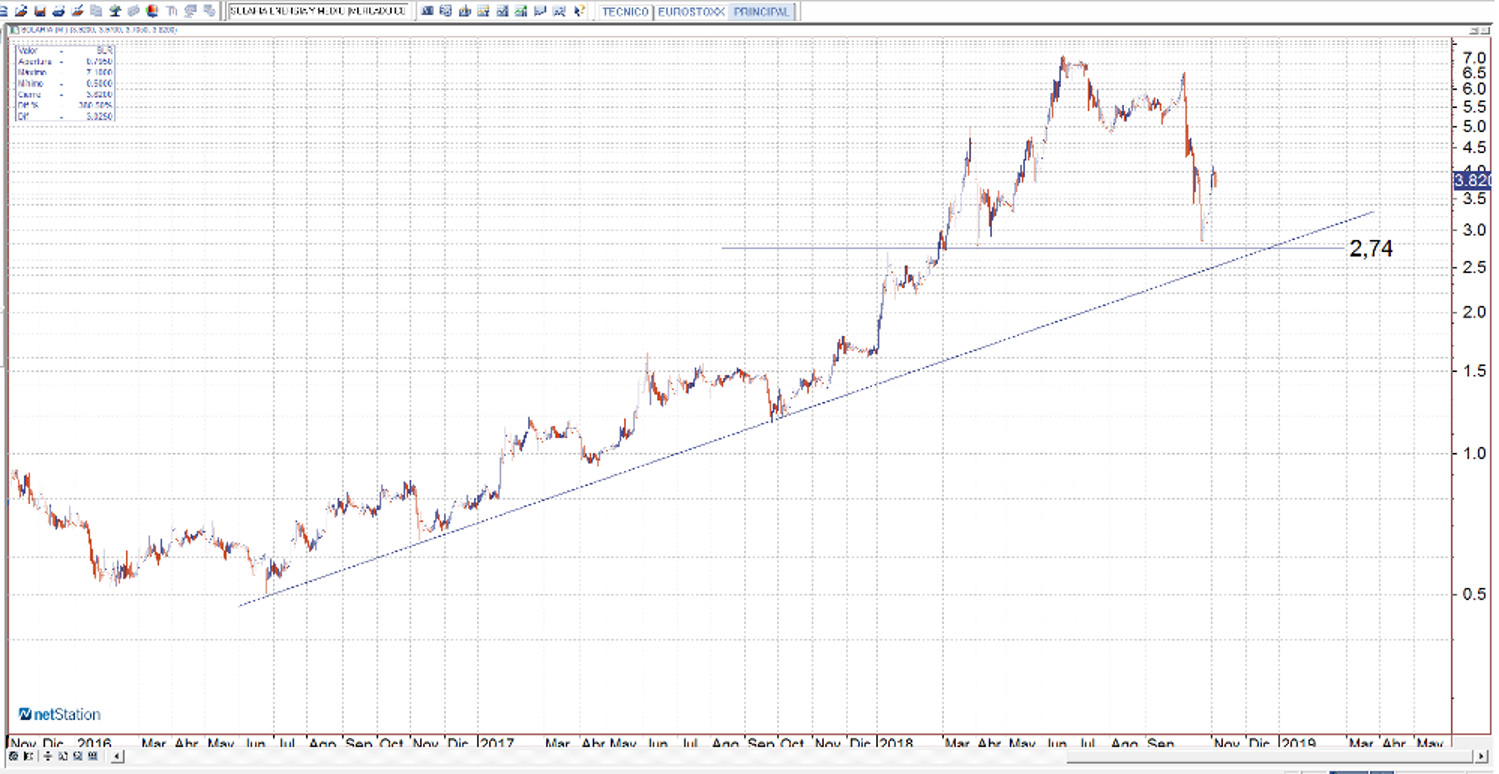Click the 'Valor' row in the info box
The image size is (1499, 774).
coord(65,49)
